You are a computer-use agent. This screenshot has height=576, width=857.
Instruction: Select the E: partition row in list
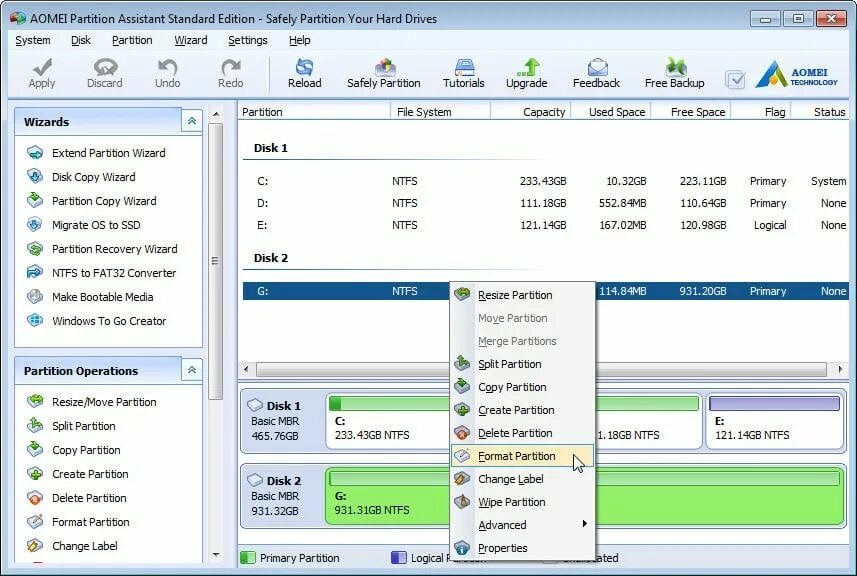pos(545,225)
